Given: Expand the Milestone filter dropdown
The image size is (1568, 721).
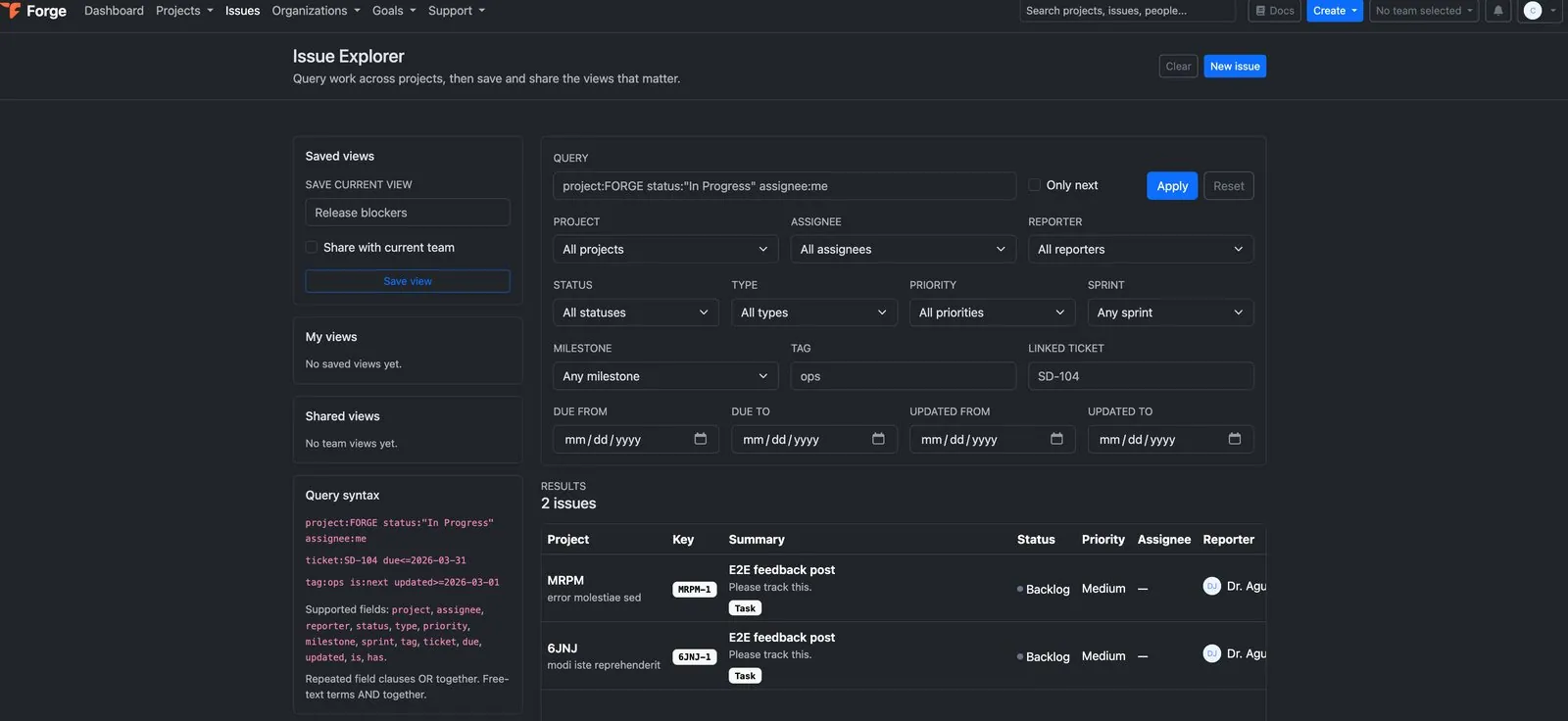Looking at the screenshot, I should tap(666, 376).
